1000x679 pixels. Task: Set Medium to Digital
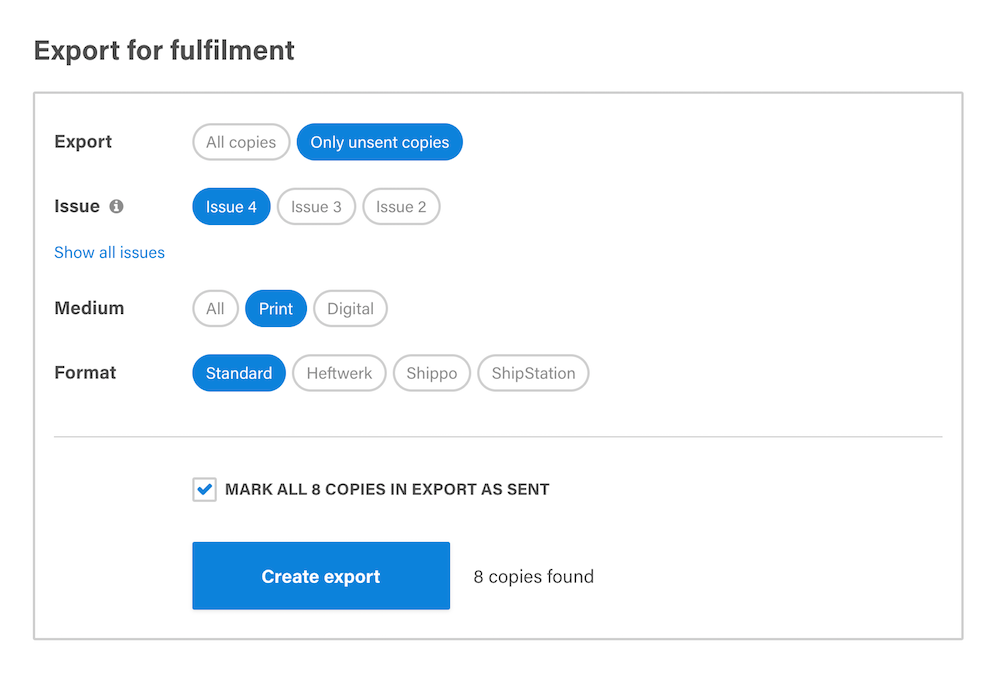point(350,309)
